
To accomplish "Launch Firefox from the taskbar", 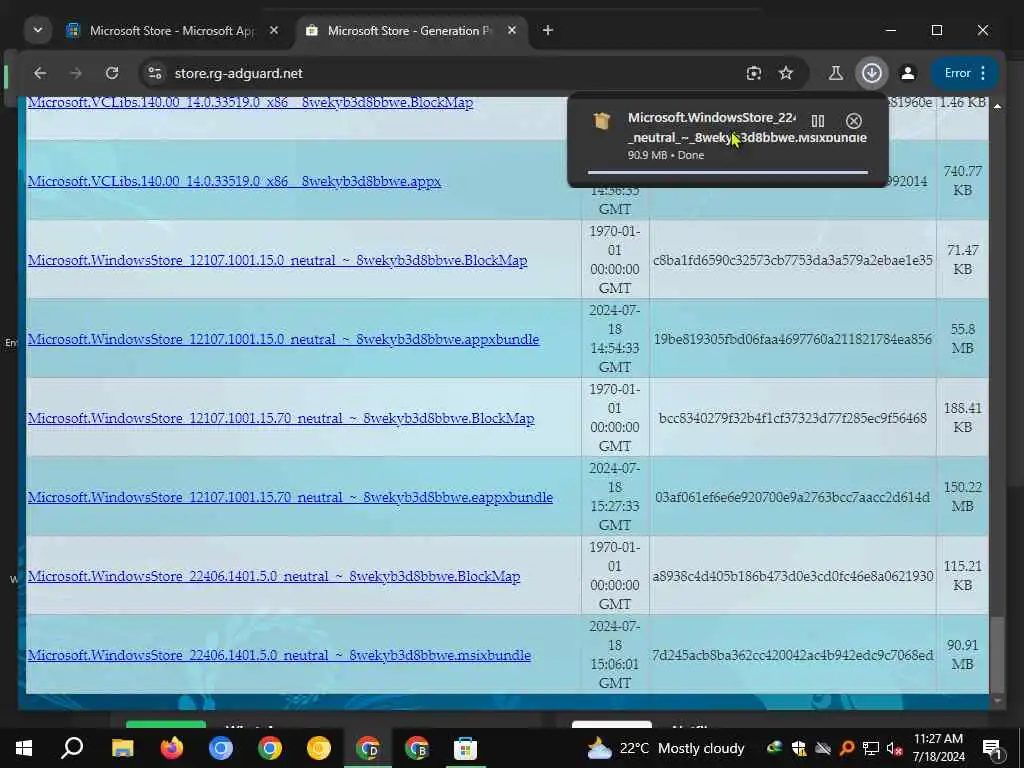I will point(172,748).
